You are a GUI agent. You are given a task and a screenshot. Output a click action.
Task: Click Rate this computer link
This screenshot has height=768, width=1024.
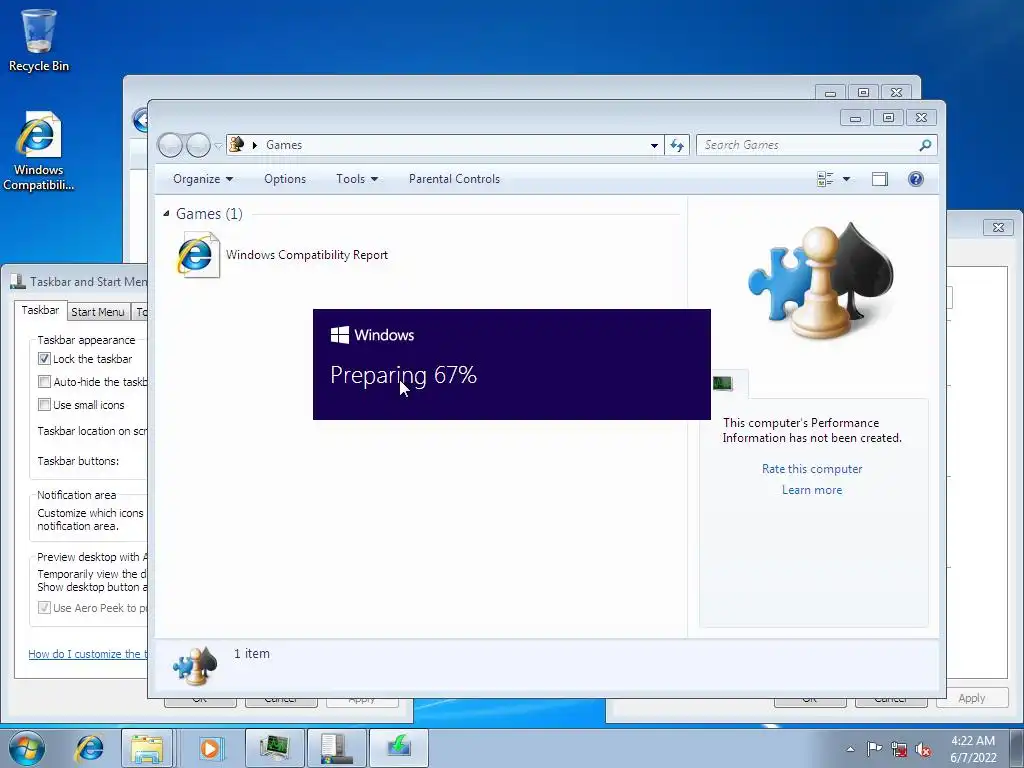(812, 469)
